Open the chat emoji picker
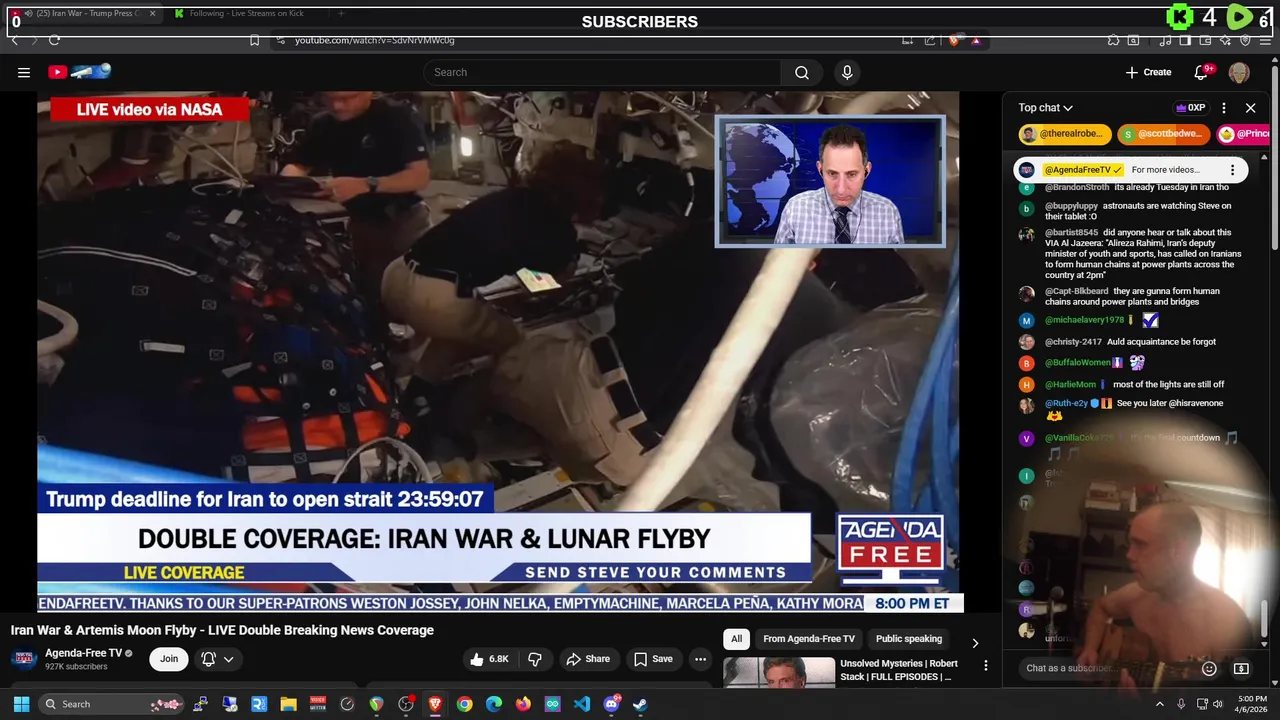This screenshot has height=720, width=1280. coord(1209,668)
